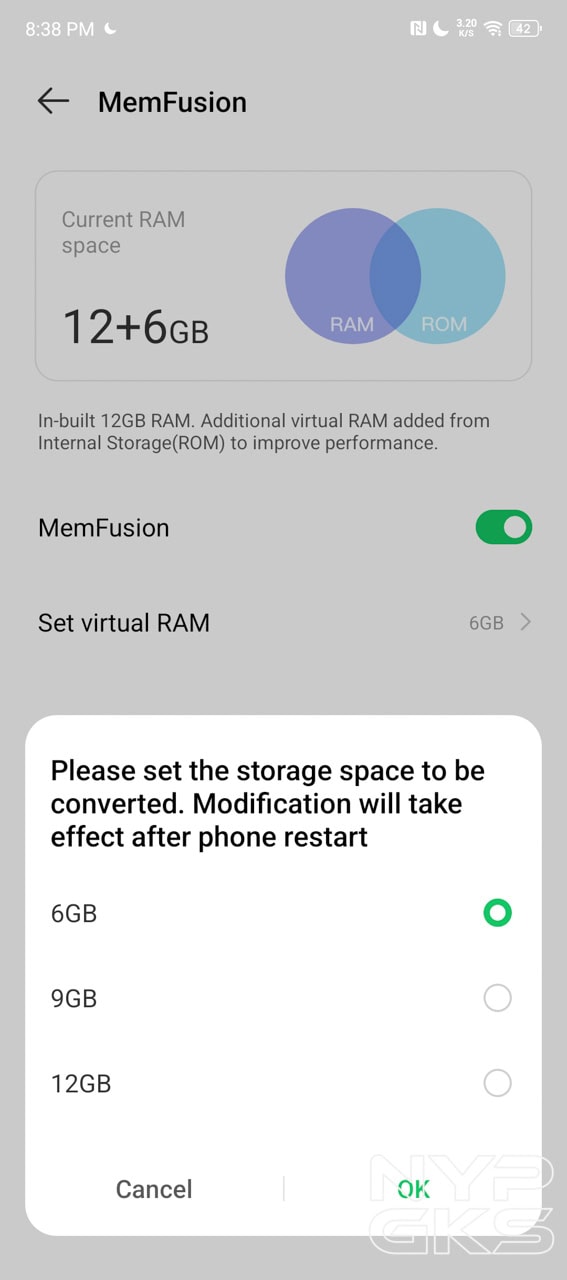The width and height of the screenshot is (567, 1280).
Task: Tap the battery indicator icon
Action: tap(525, 29)
